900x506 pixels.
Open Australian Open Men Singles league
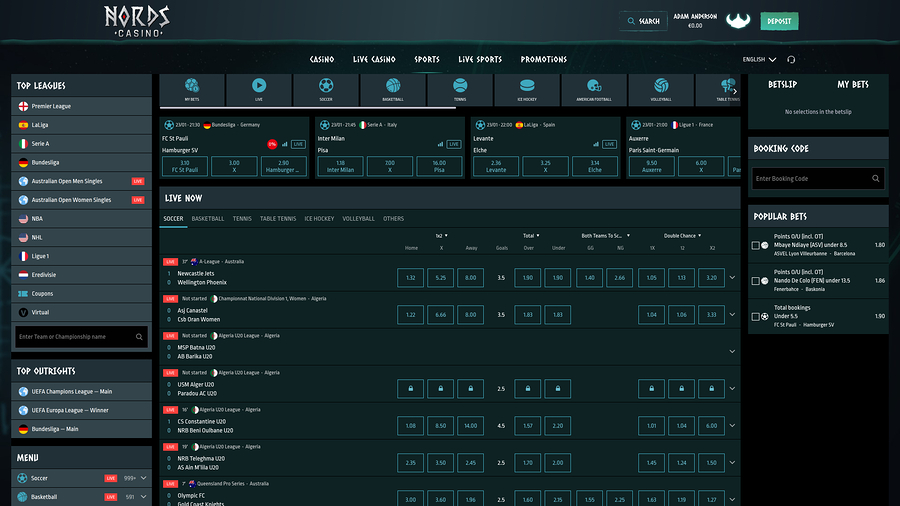point(82,181)
